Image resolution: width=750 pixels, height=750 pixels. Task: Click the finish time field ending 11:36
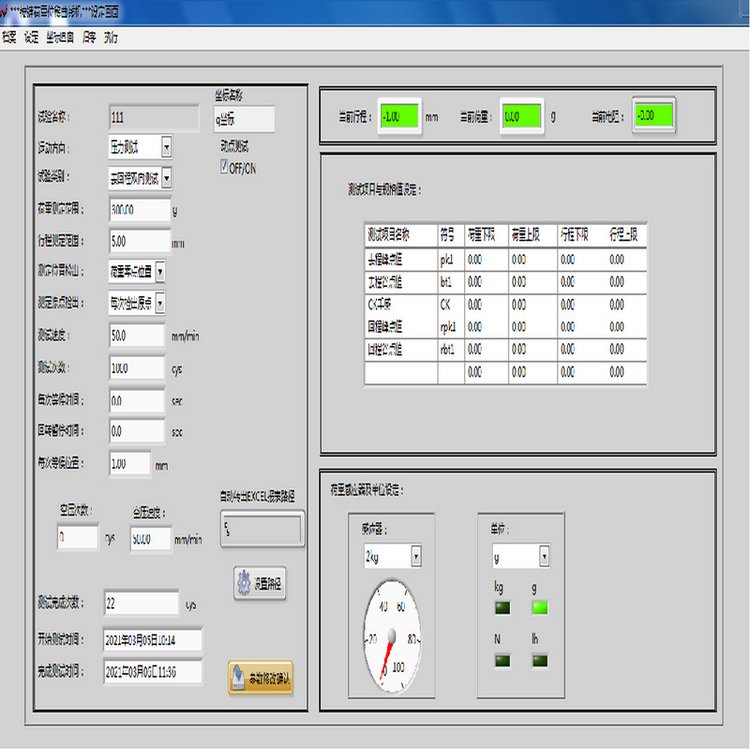[x=153, y=672]
